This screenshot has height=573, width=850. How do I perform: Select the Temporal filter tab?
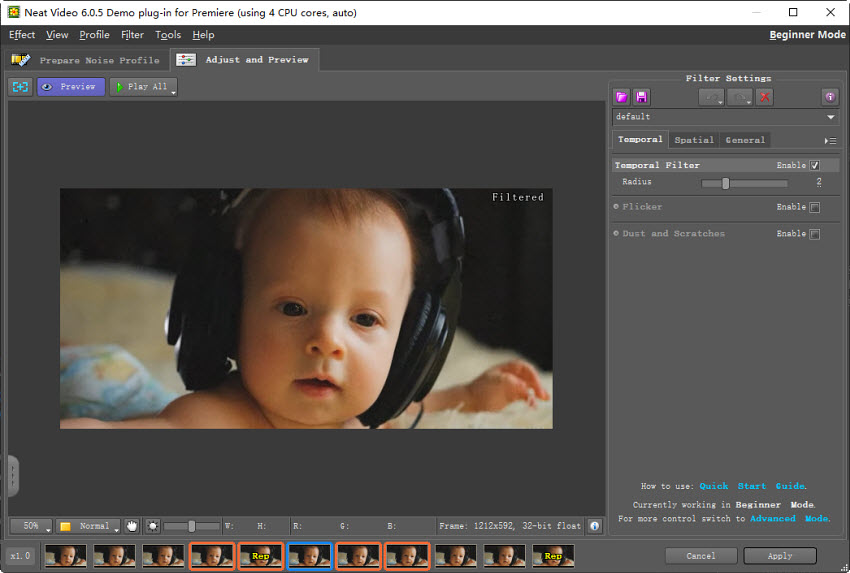coord(640,139)
